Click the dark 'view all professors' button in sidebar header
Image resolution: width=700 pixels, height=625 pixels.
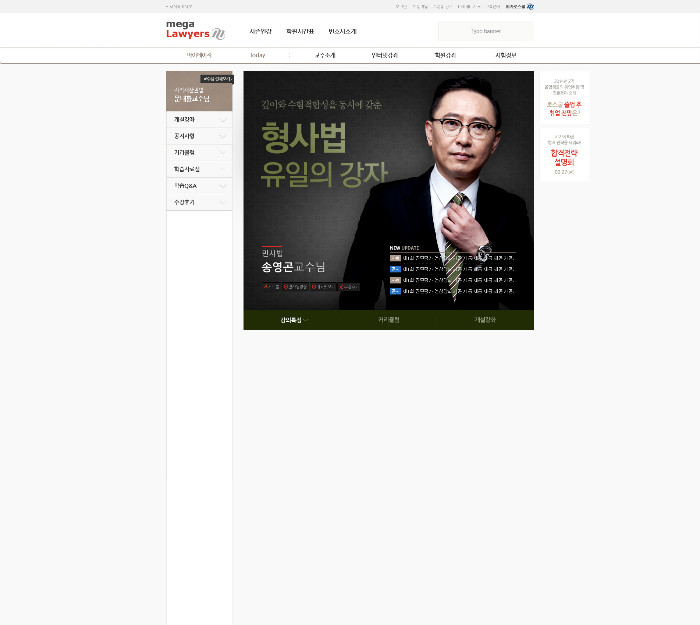pos(217,79)
